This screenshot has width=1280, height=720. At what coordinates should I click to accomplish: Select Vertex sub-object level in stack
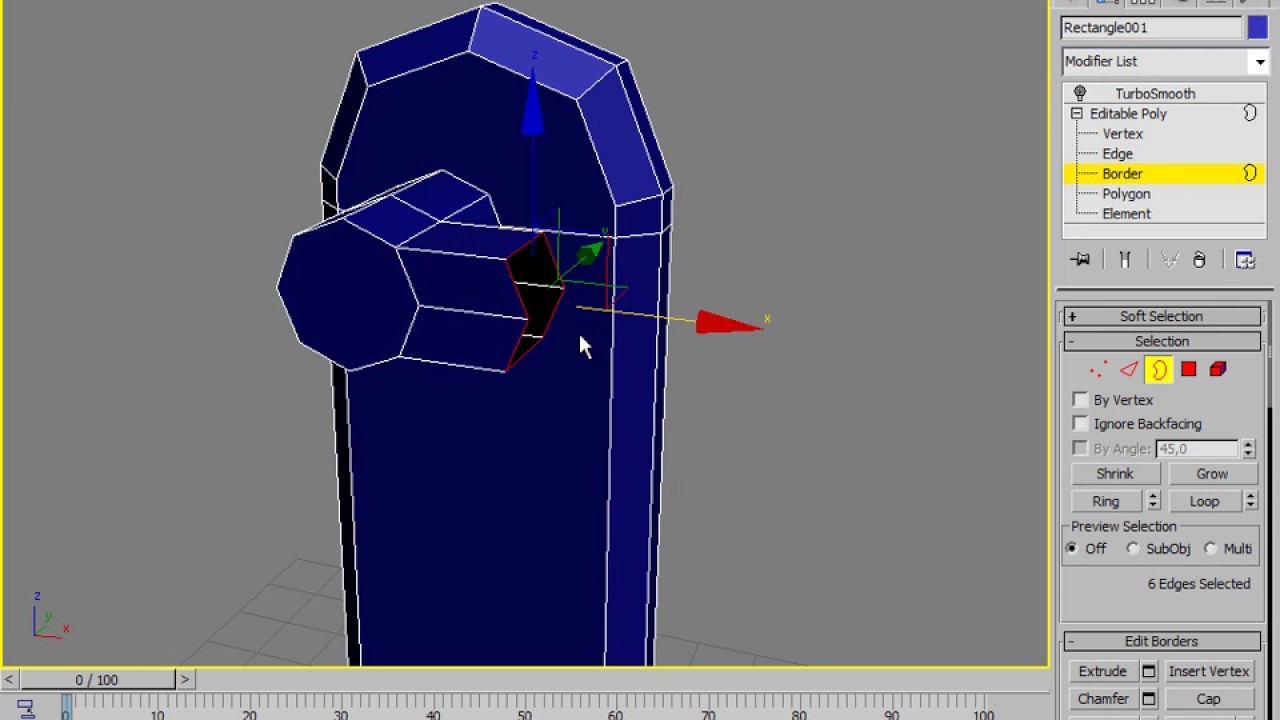1122,134
